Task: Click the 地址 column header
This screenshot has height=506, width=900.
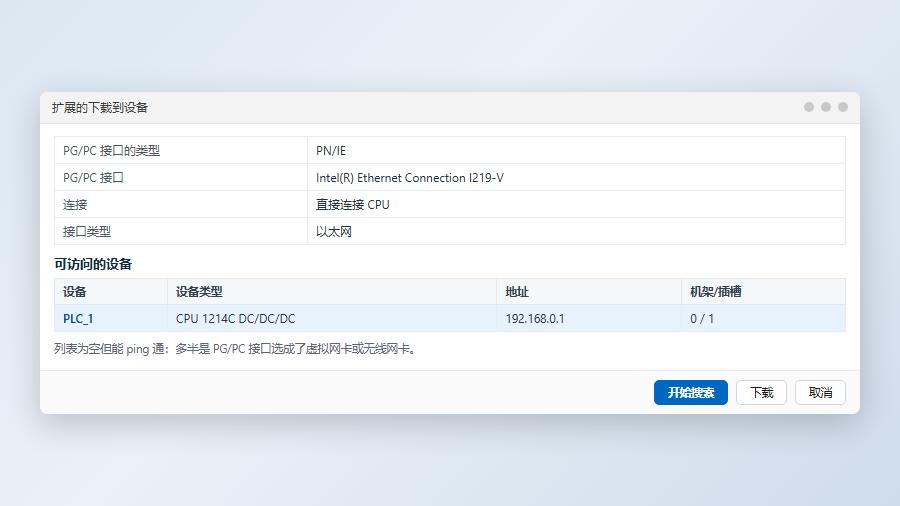Action: tap(589, 291)
